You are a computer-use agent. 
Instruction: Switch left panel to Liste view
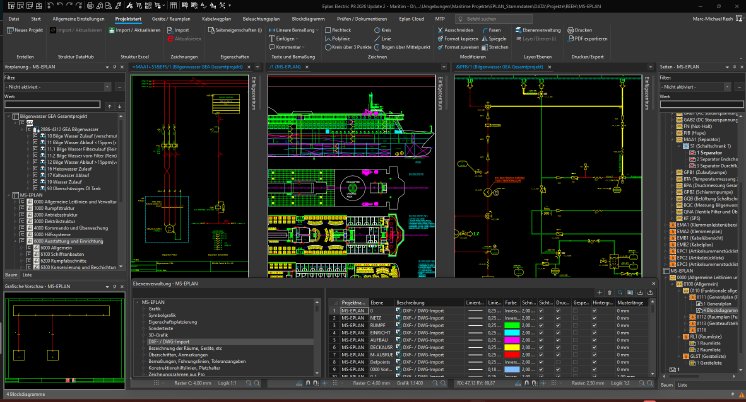coord(28,275)
